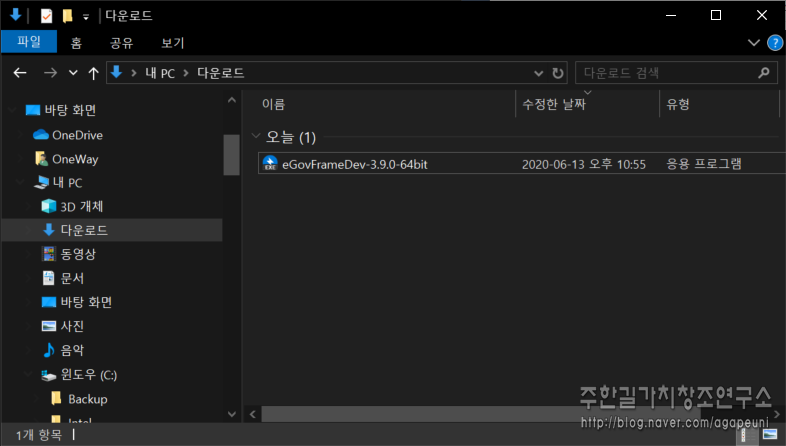The height and width of the screenshot is (446, 786).
Task: Select 바탕 화면 at the tree top
Action: (70, 110)
